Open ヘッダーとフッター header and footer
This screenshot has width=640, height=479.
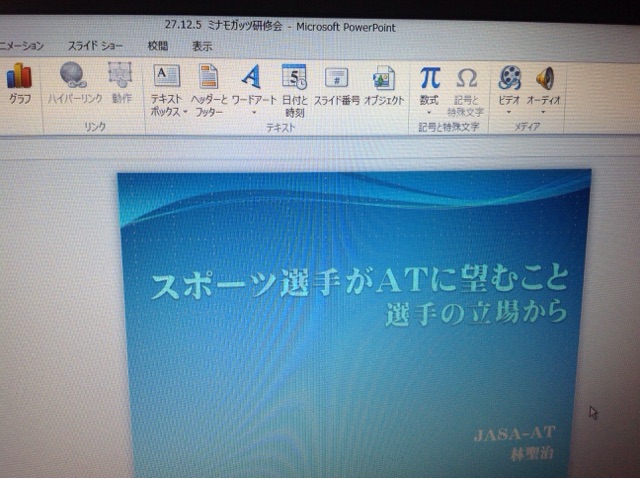[x=209, y=76]
